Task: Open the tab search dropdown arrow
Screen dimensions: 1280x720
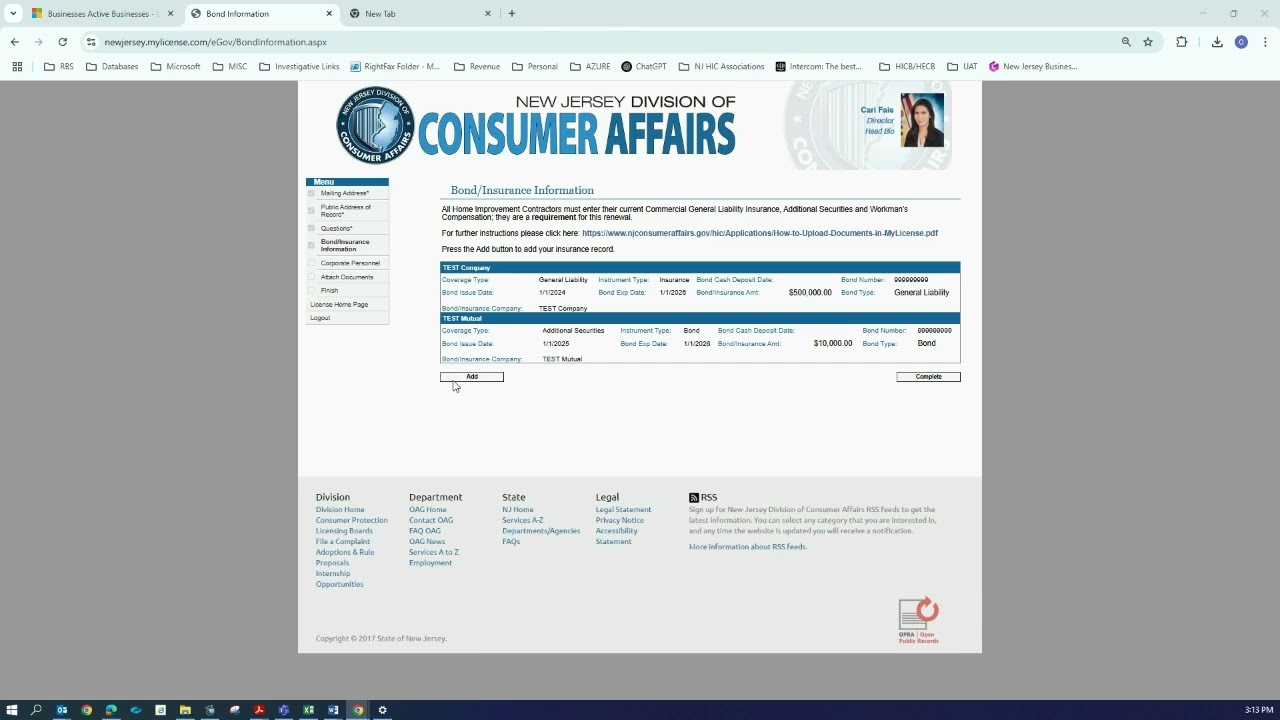Action: pyautogui.click(x=13, y=13)
